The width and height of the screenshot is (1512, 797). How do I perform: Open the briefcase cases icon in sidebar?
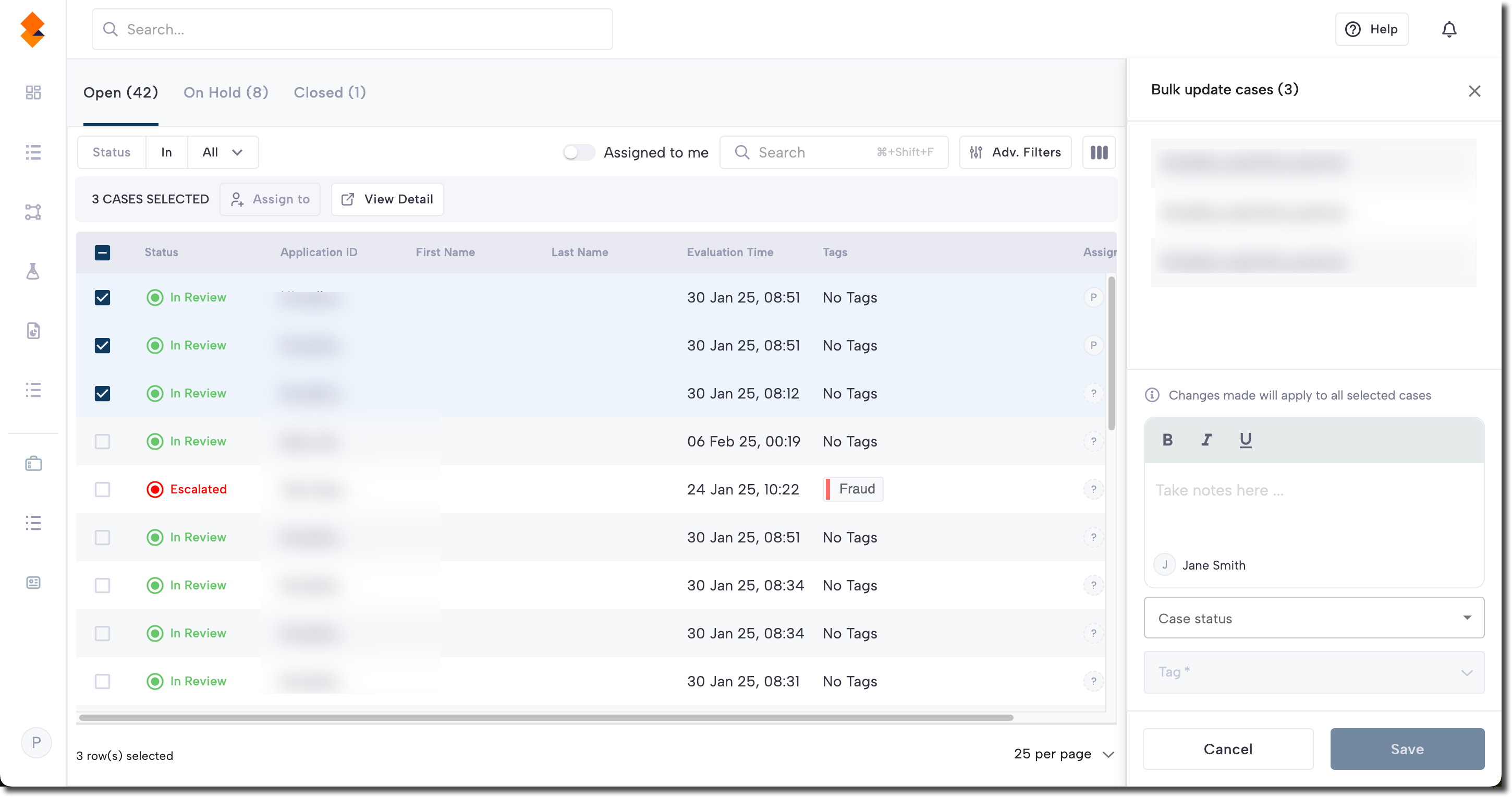pyautogui.click(x=33, y=464)
